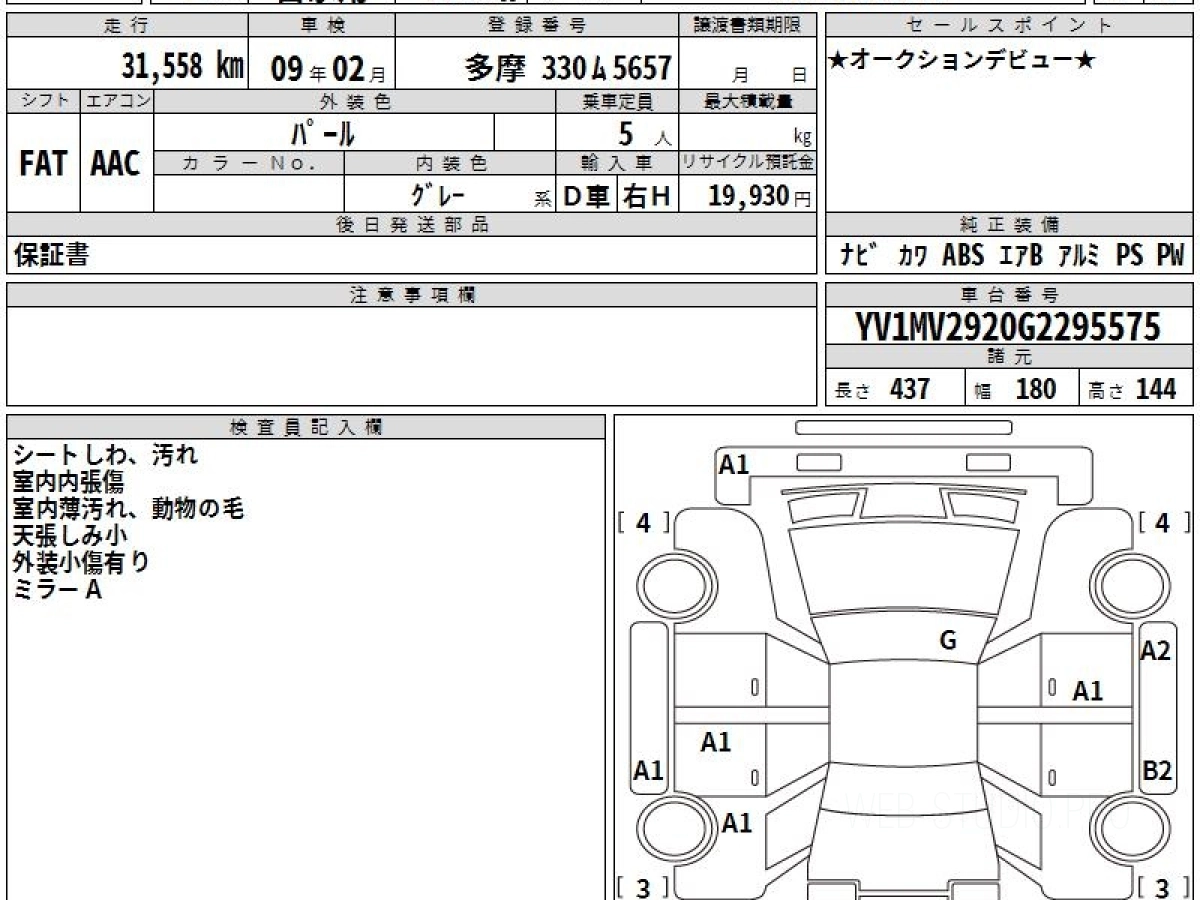Click the 車検 header cell
This screenshot has height=900, width=1200.
pos(320,26)
